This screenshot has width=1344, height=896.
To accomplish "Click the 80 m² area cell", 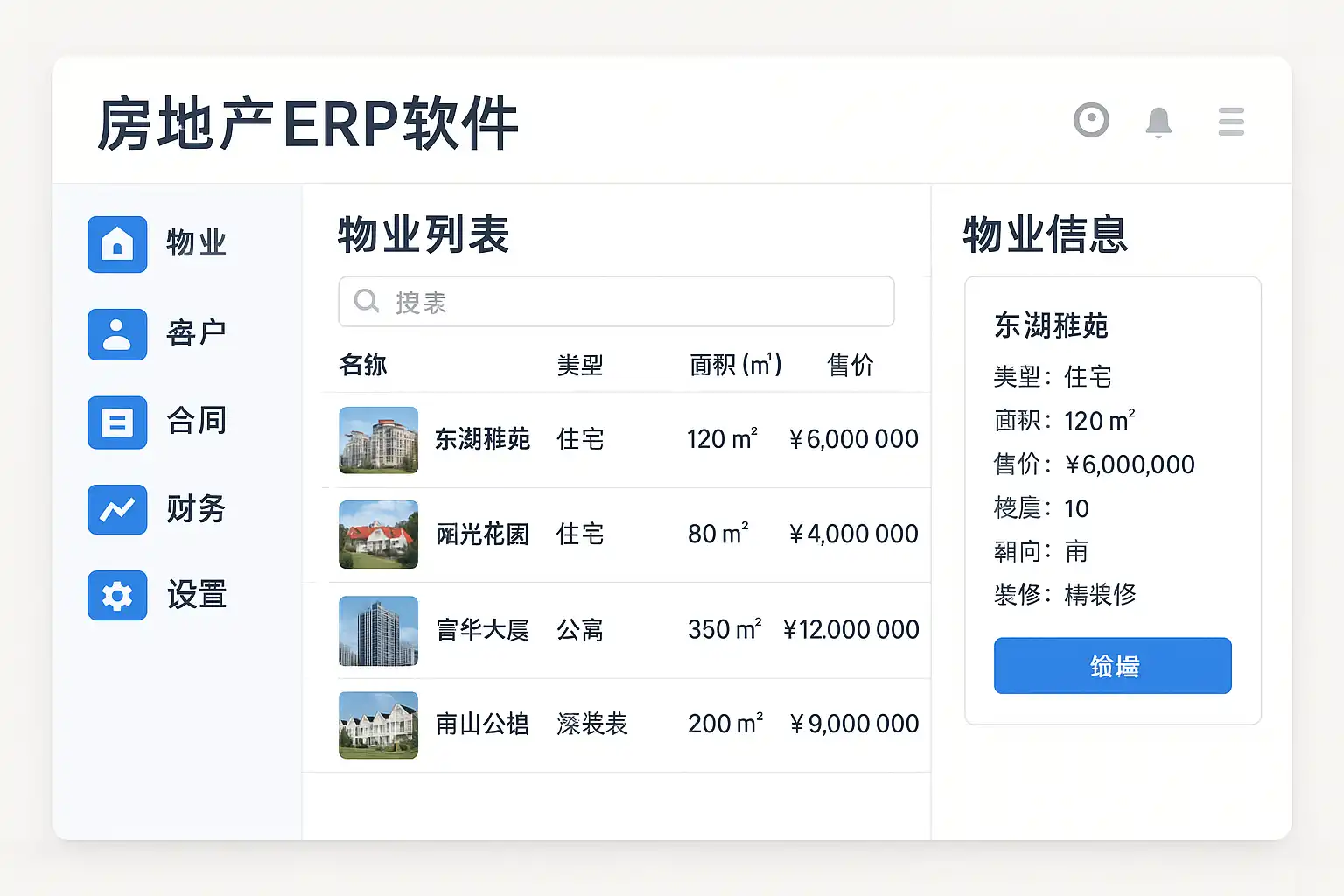I will point(718,534).
